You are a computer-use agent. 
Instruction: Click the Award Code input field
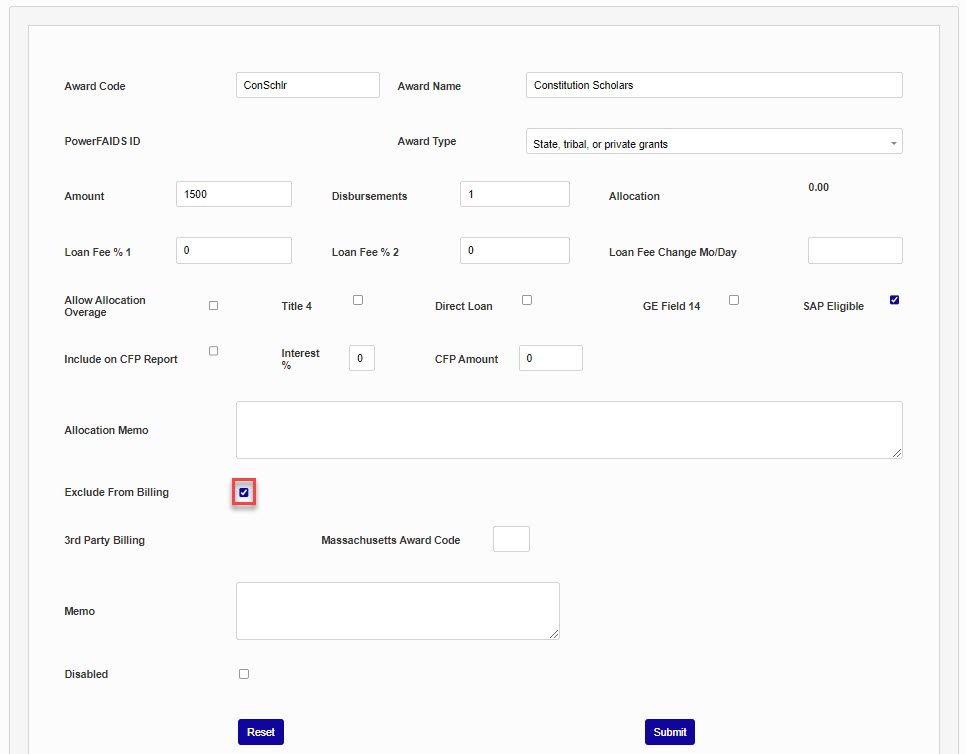click(308, 85)
